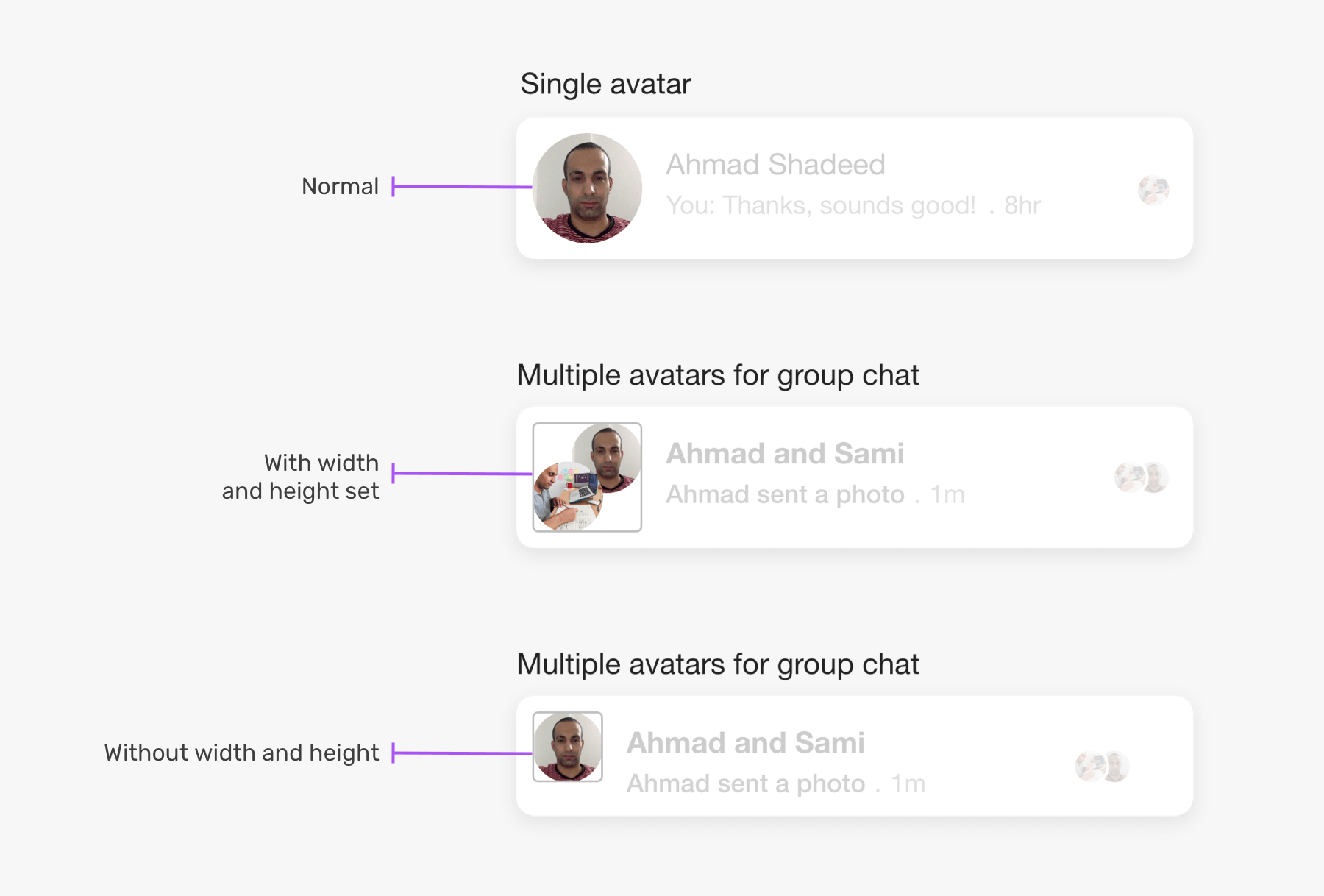Click the laptop photo avatar in the group chat
Image resolution: width=1324 pixels, height=896 pixels.
[x=567, y=497]
